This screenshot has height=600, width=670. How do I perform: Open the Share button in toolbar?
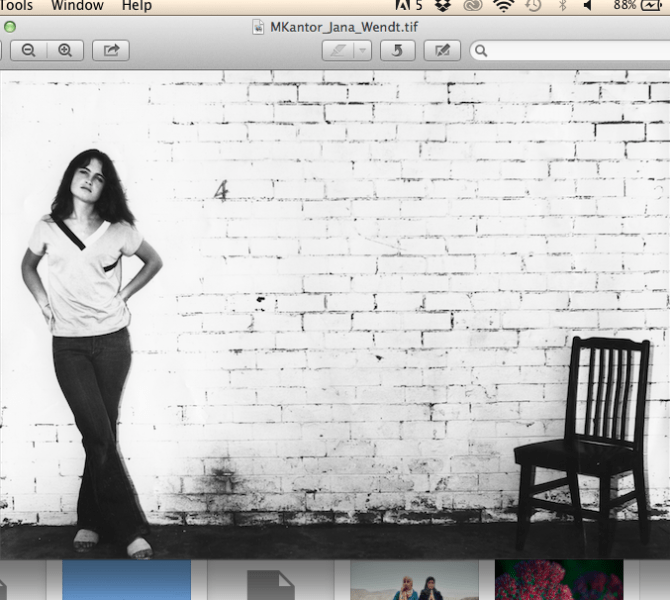(x=111, y=50)
